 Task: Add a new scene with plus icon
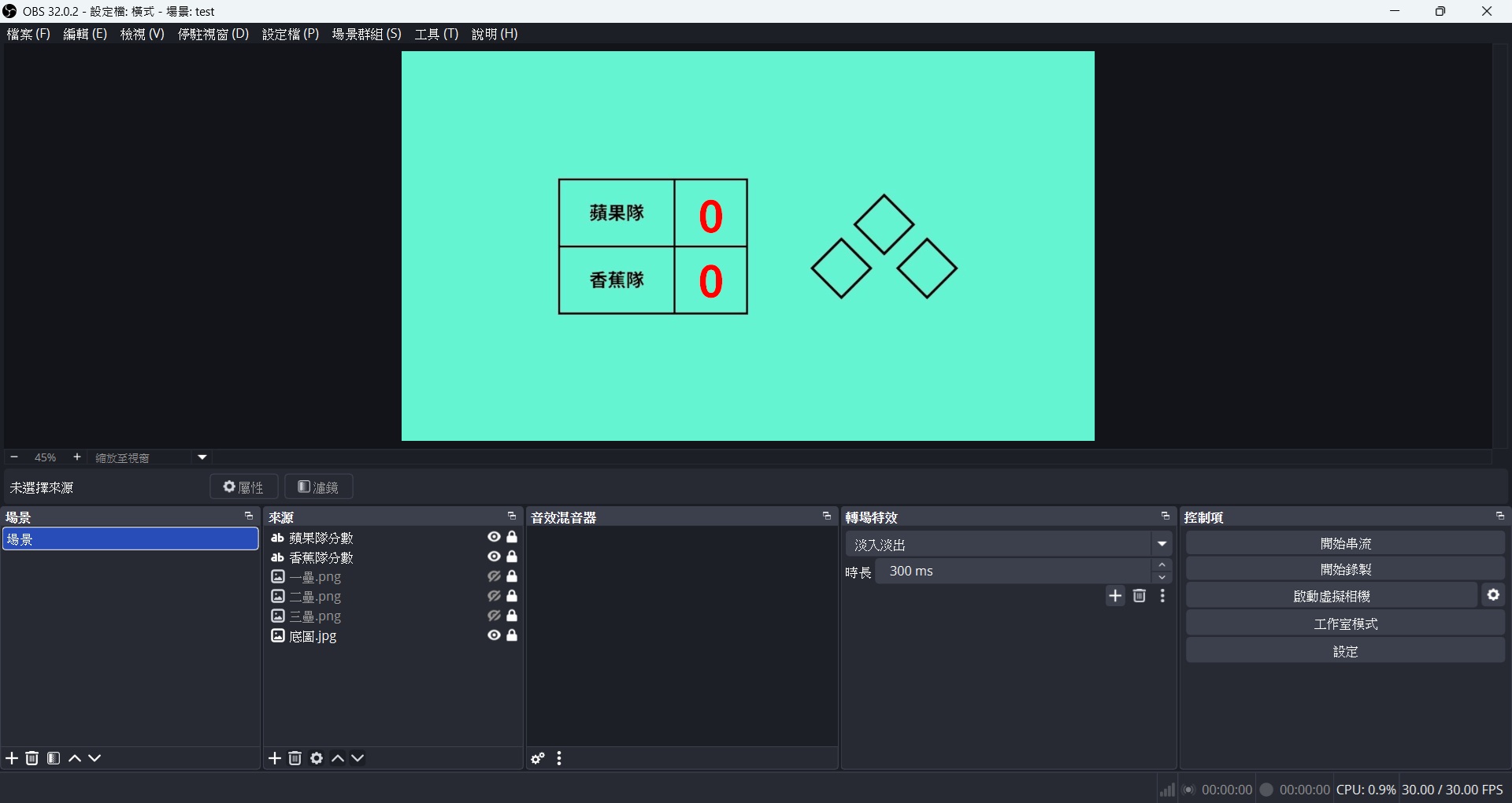13,758
